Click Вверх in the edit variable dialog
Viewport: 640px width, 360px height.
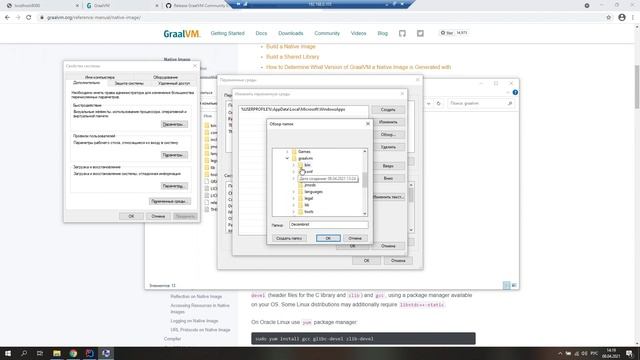(x=388, y=166)
